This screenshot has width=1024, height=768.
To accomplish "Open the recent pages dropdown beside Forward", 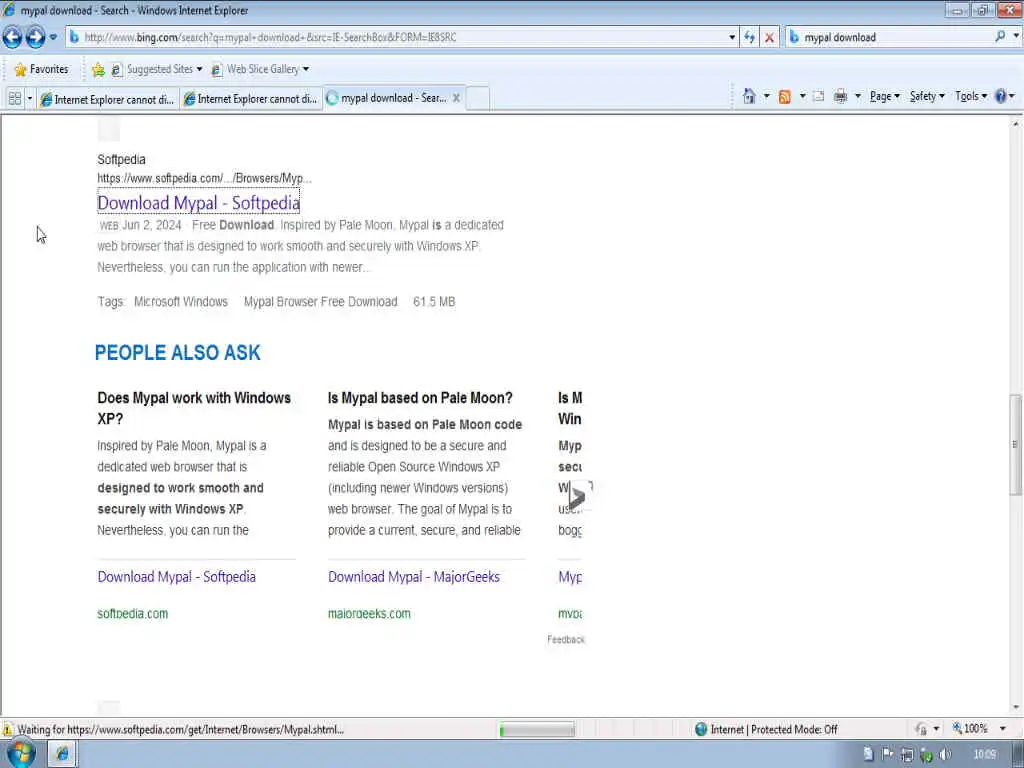I will click(x=54, y=37).
